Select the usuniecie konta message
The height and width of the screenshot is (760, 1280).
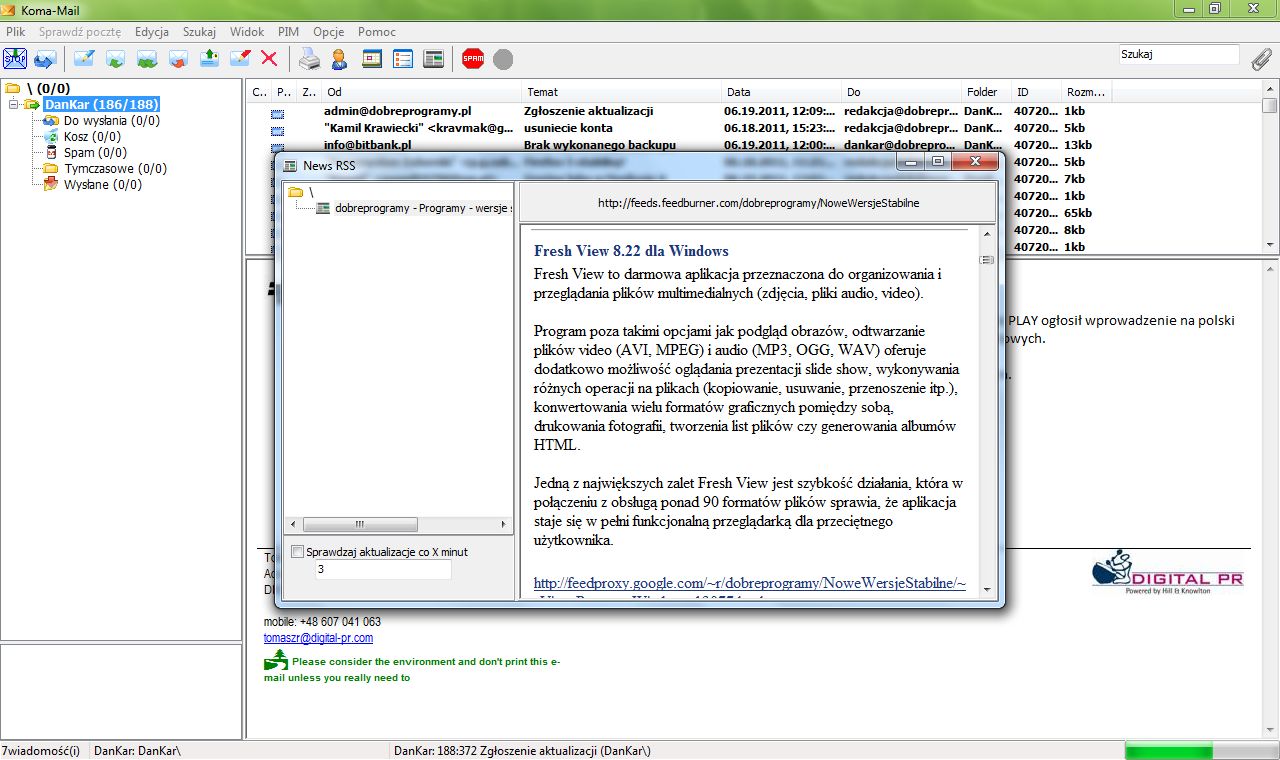coord(569,128)
